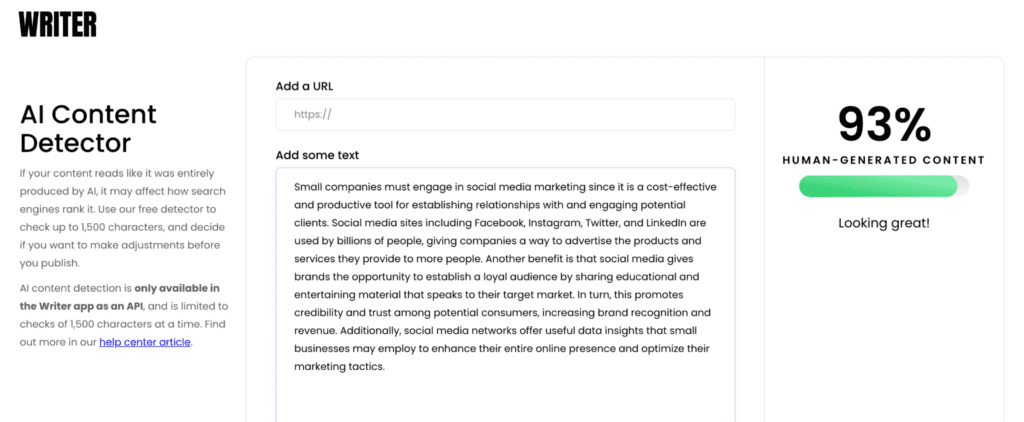
Task: Select the Add a URL label
Action: (304, 86)
